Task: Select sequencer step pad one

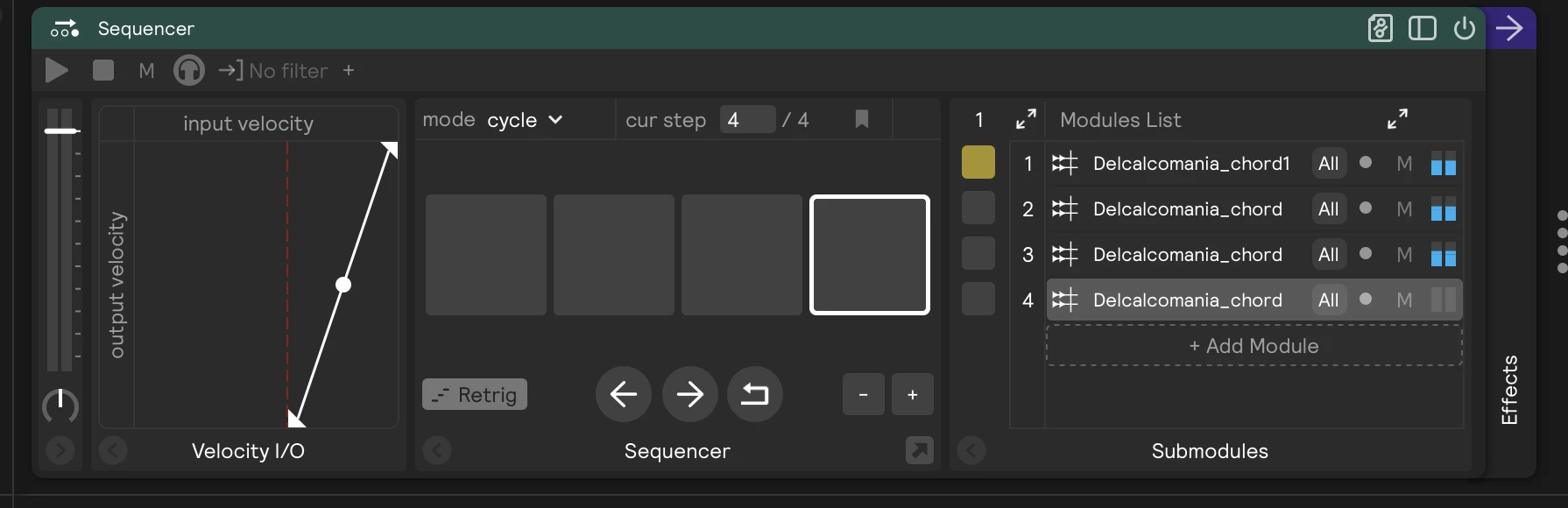Action: 486,255
